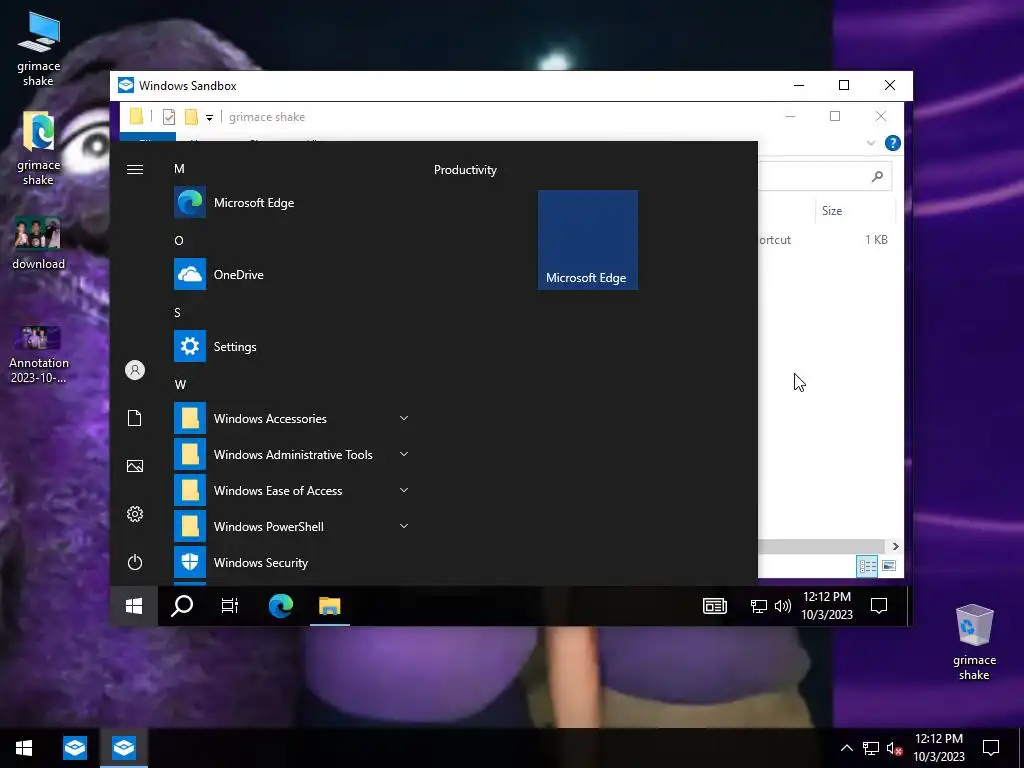Image resolution: width=1024 pixels, height=768 pixels.
Task: Click the Explorer horizontal scrollbar right arrow
Action: point(895,546)
